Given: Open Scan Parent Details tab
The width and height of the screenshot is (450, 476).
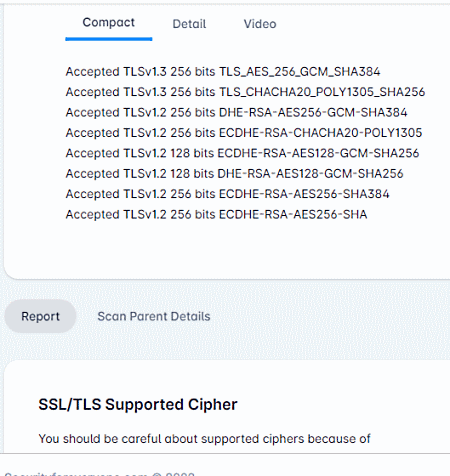Looking at the screenshot, I should click(x=154, y=316).
